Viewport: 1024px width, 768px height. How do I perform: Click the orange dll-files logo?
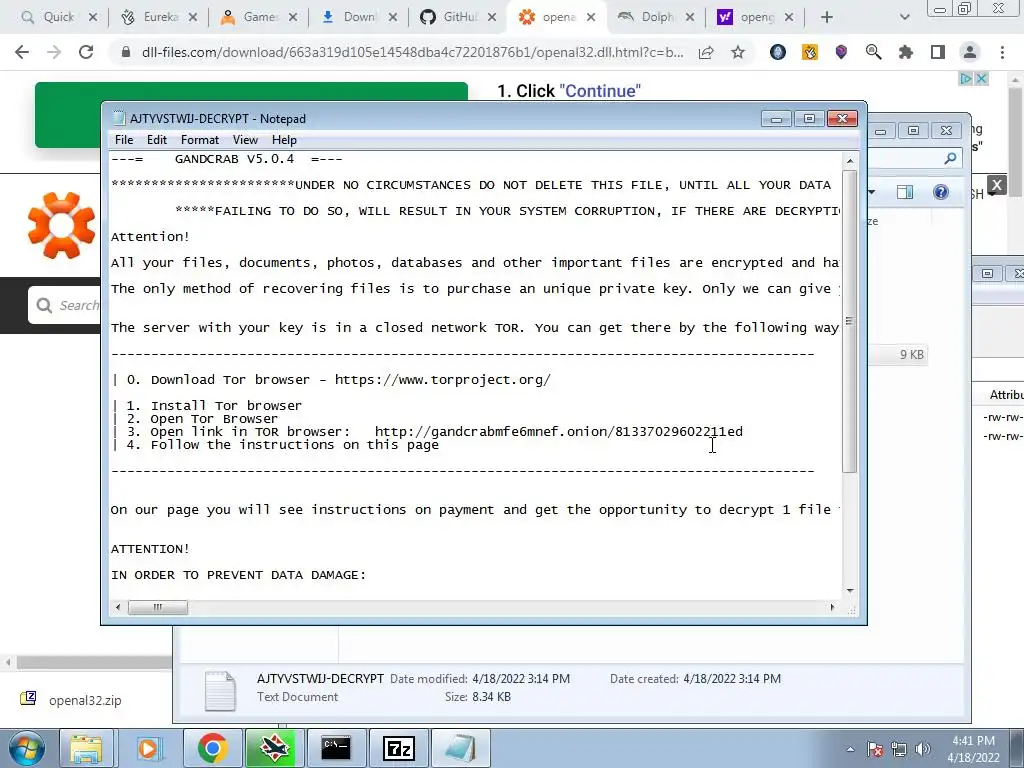click(61, 225)
